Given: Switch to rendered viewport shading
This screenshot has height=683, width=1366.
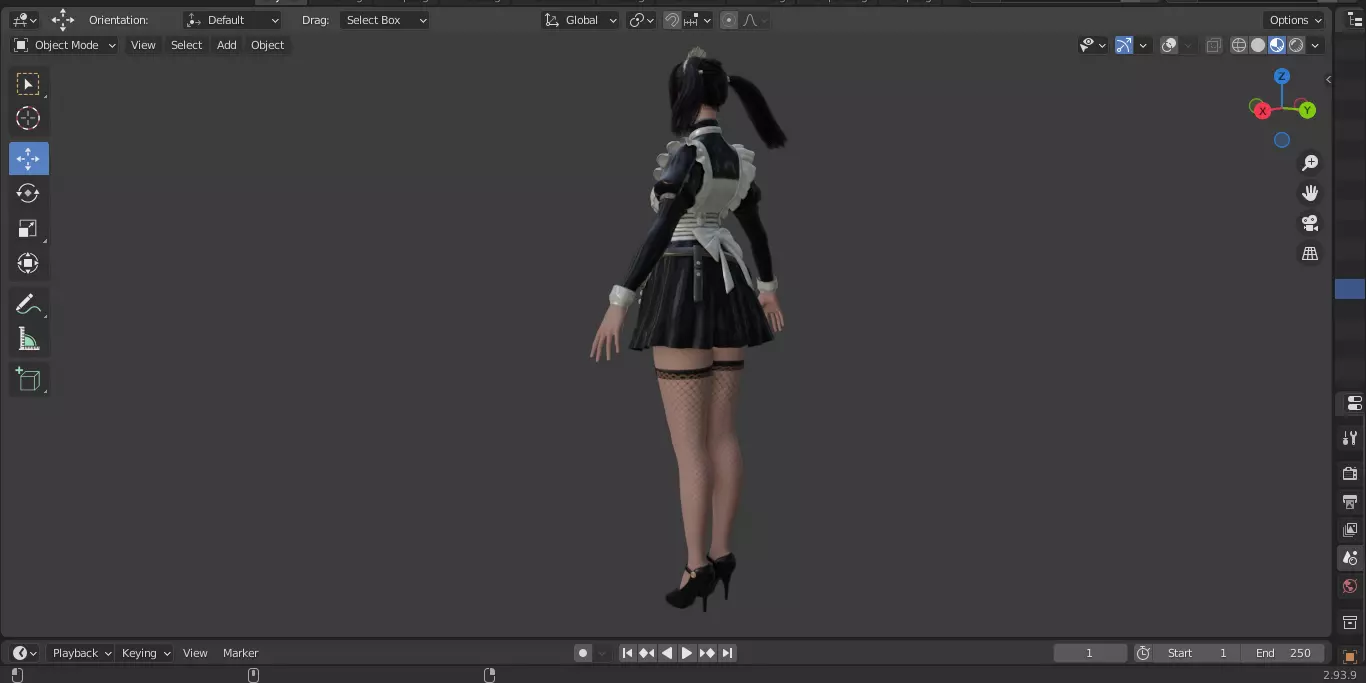Looking at the screenshot, I should 1296,45.
